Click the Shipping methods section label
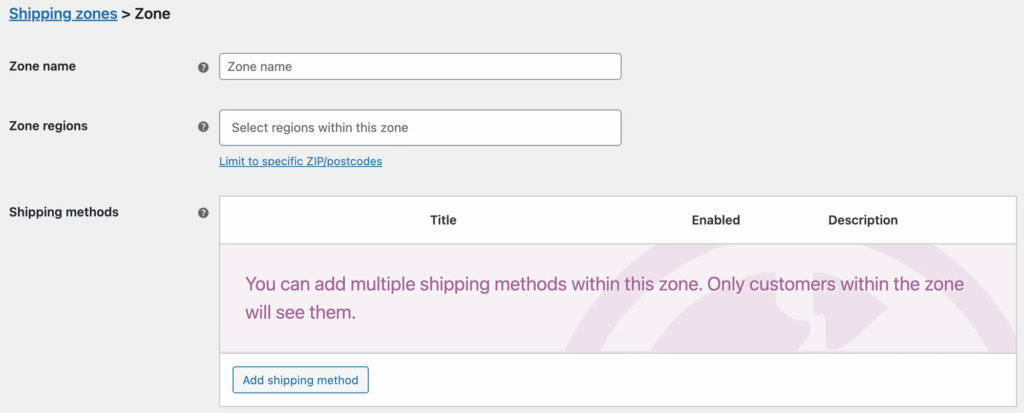Image resolution: width=1024 pixels, height=413 pixels. click(x=64, y=212)
